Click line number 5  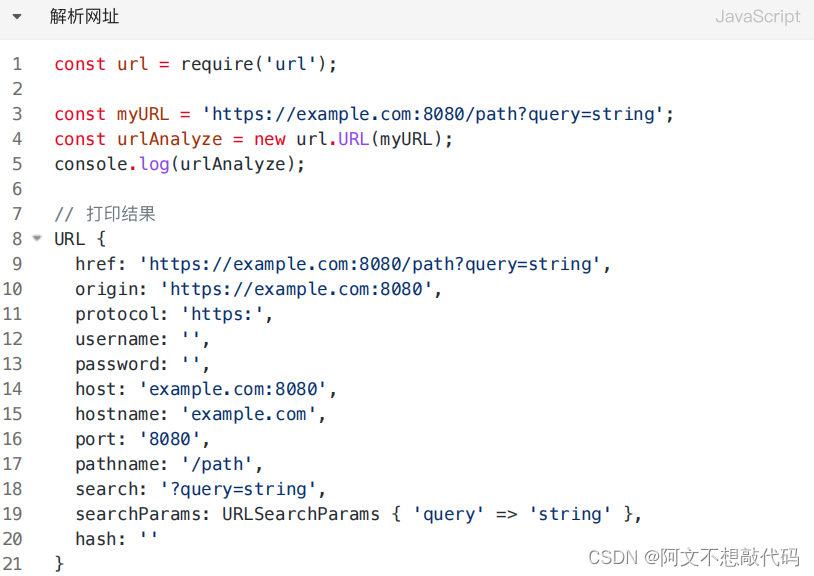(17, 163)
